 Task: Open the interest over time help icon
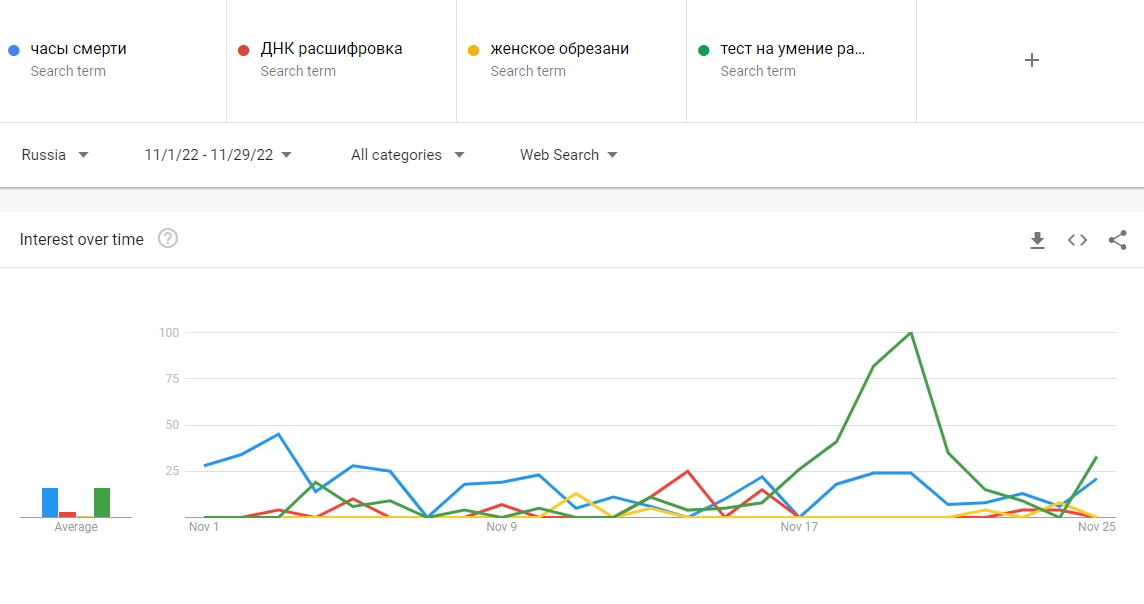(168, 239)
